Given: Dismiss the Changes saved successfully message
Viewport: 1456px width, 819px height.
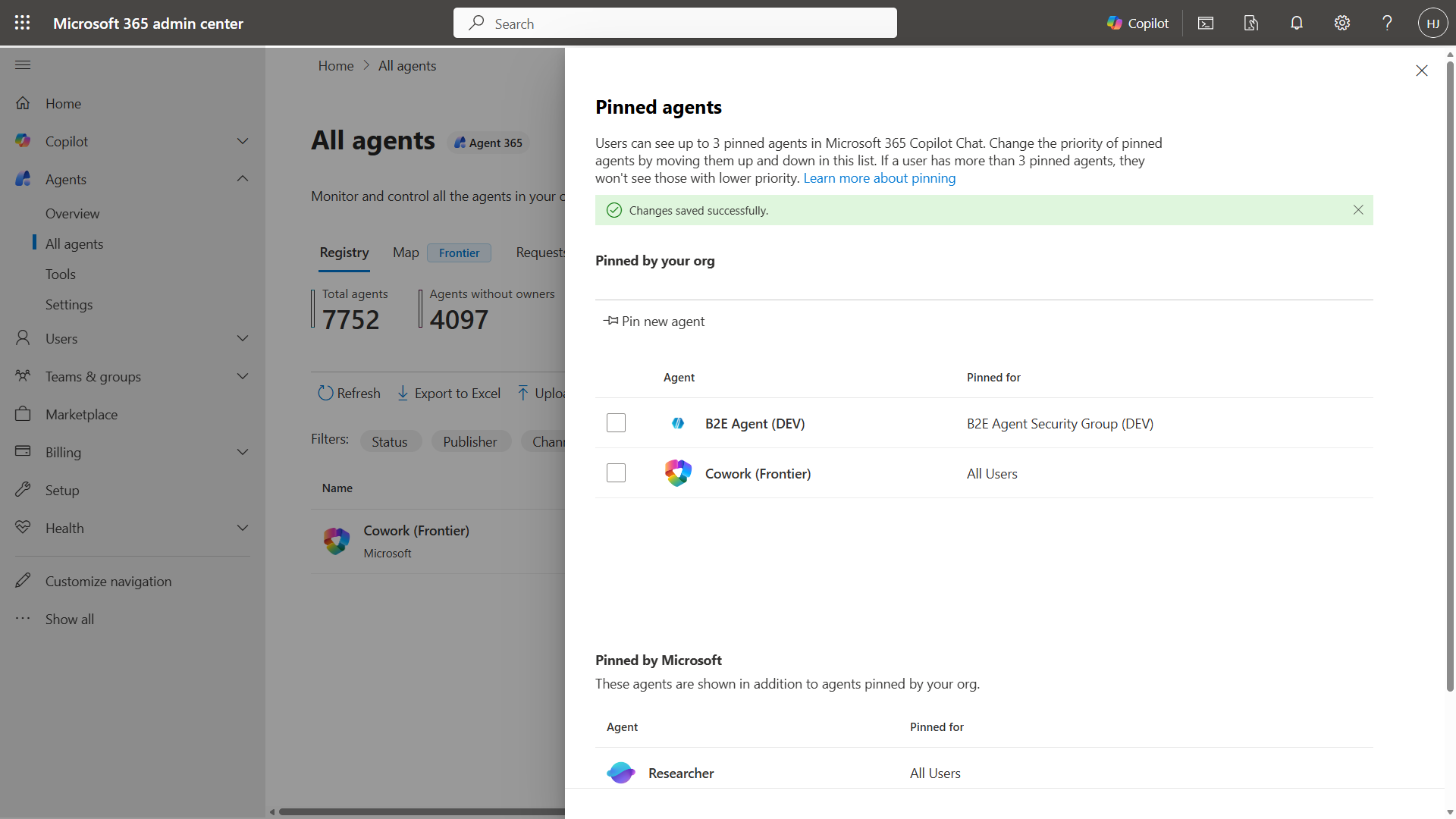Looking at the screenshot, I should click(1358, 210).
